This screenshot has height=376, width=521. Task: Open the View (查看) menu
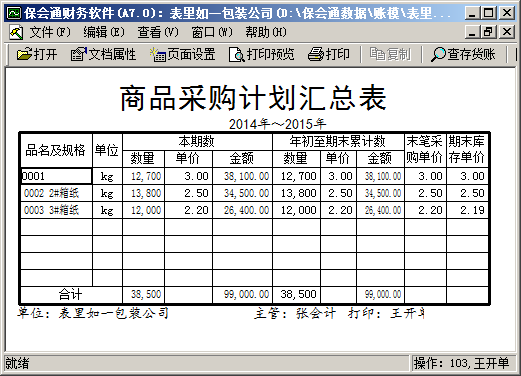[x=158, y=32]
